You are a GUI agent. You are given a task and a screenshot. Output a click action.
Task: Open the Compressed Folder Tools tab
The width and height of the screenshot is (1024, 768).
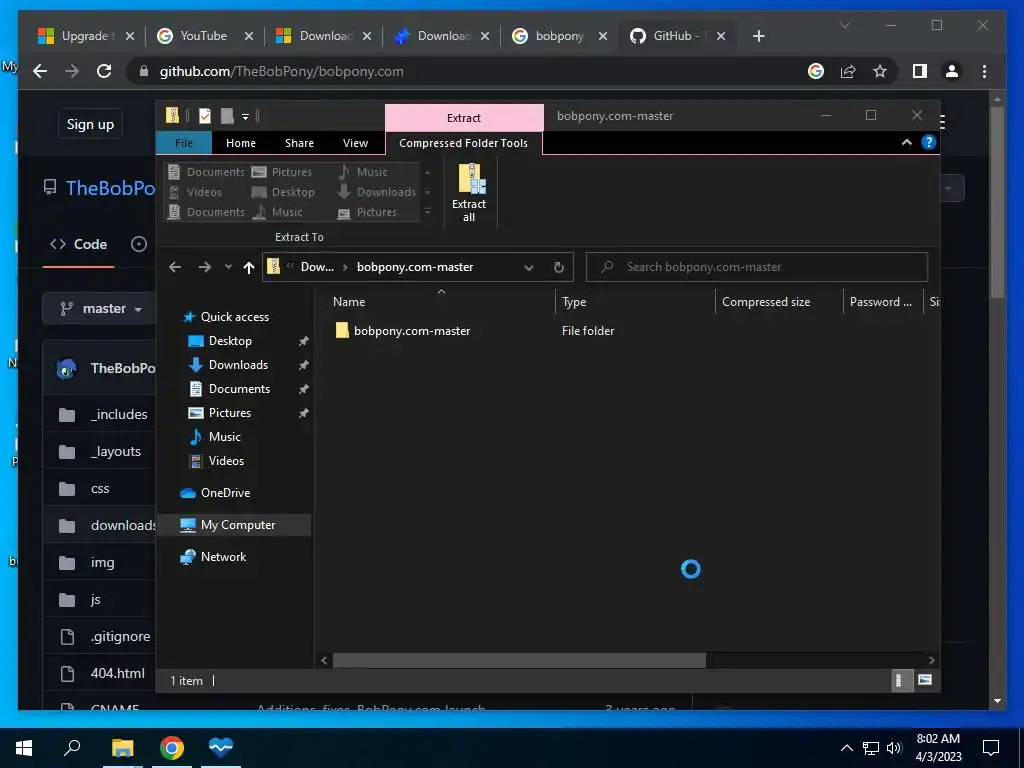point(463,143)
